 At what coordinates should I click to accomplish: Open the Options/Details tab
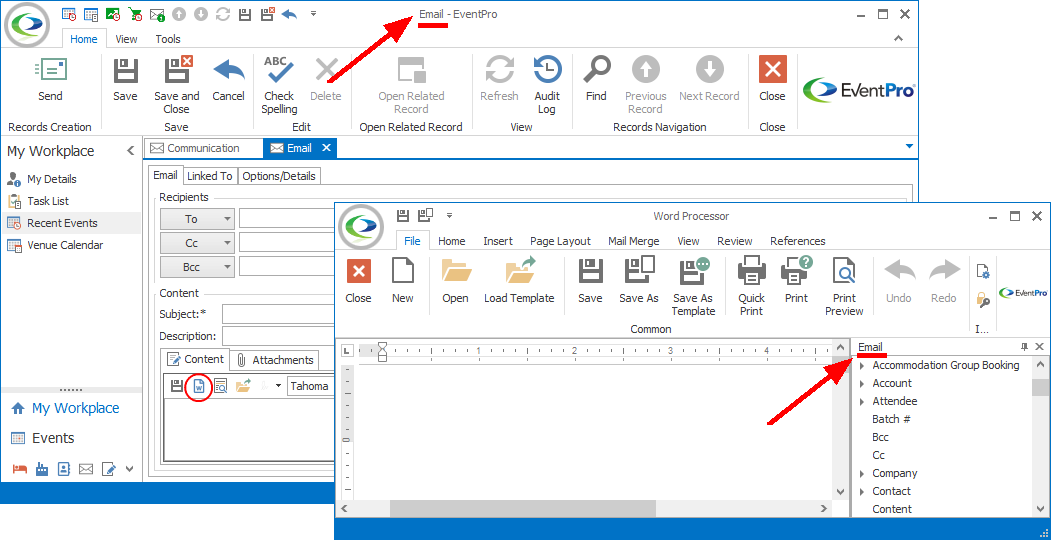280,176
